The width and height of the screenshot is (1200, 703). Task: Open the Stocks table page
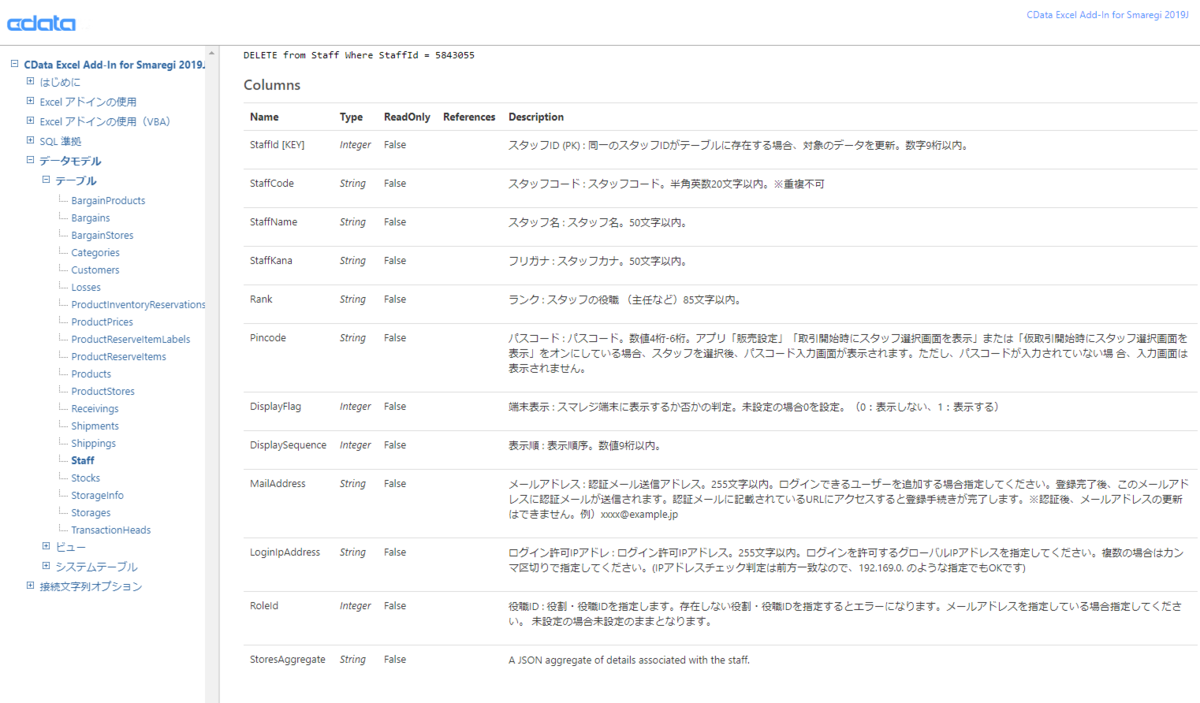(85, 478)
